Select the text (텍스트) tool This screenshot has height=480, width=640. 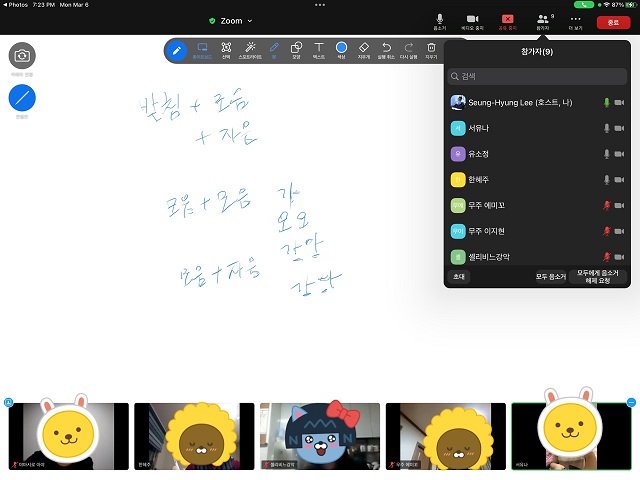point(319,51)
